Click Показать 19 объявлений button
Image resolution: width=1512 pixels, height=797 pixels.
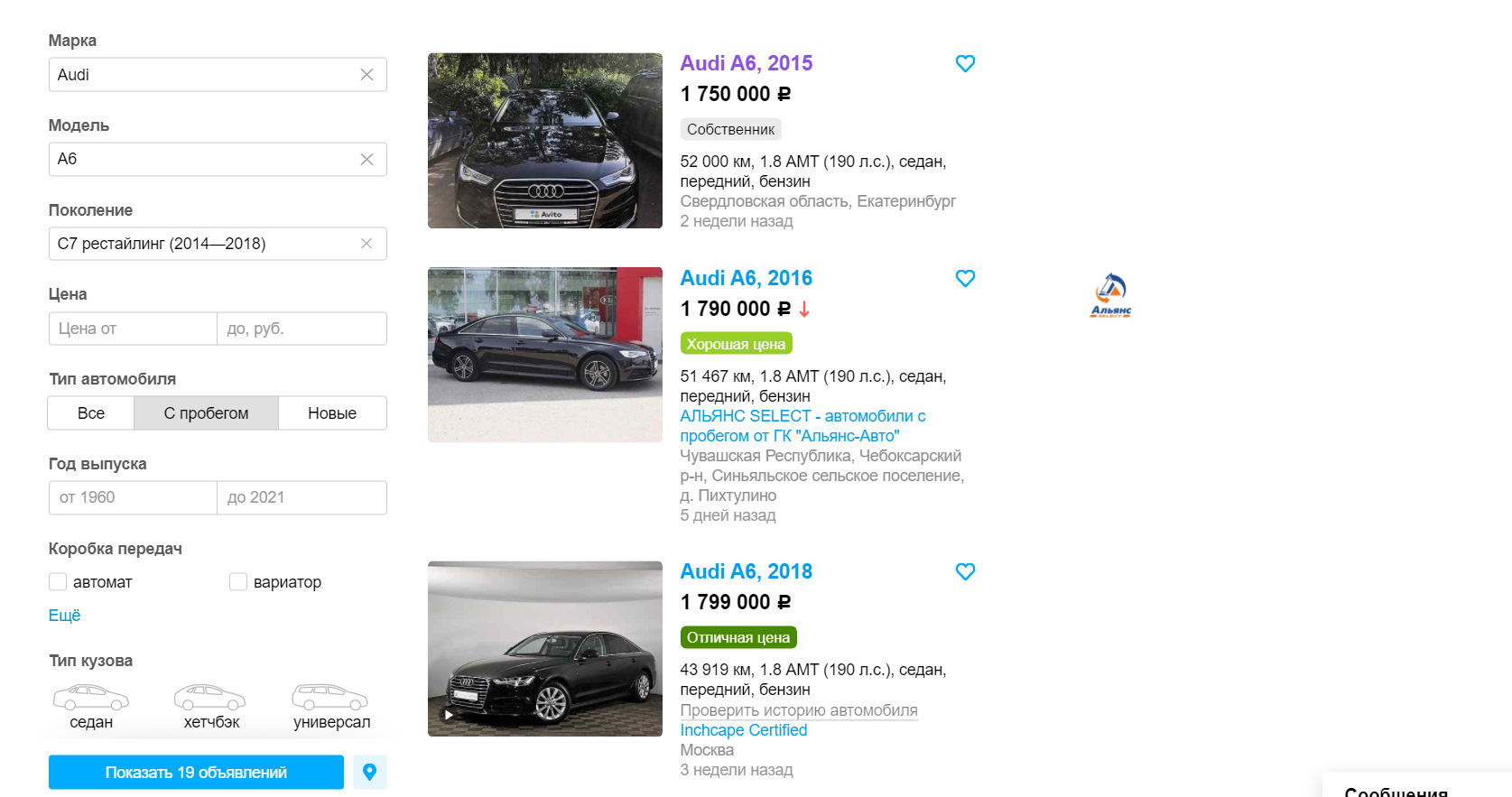[196, 773]
